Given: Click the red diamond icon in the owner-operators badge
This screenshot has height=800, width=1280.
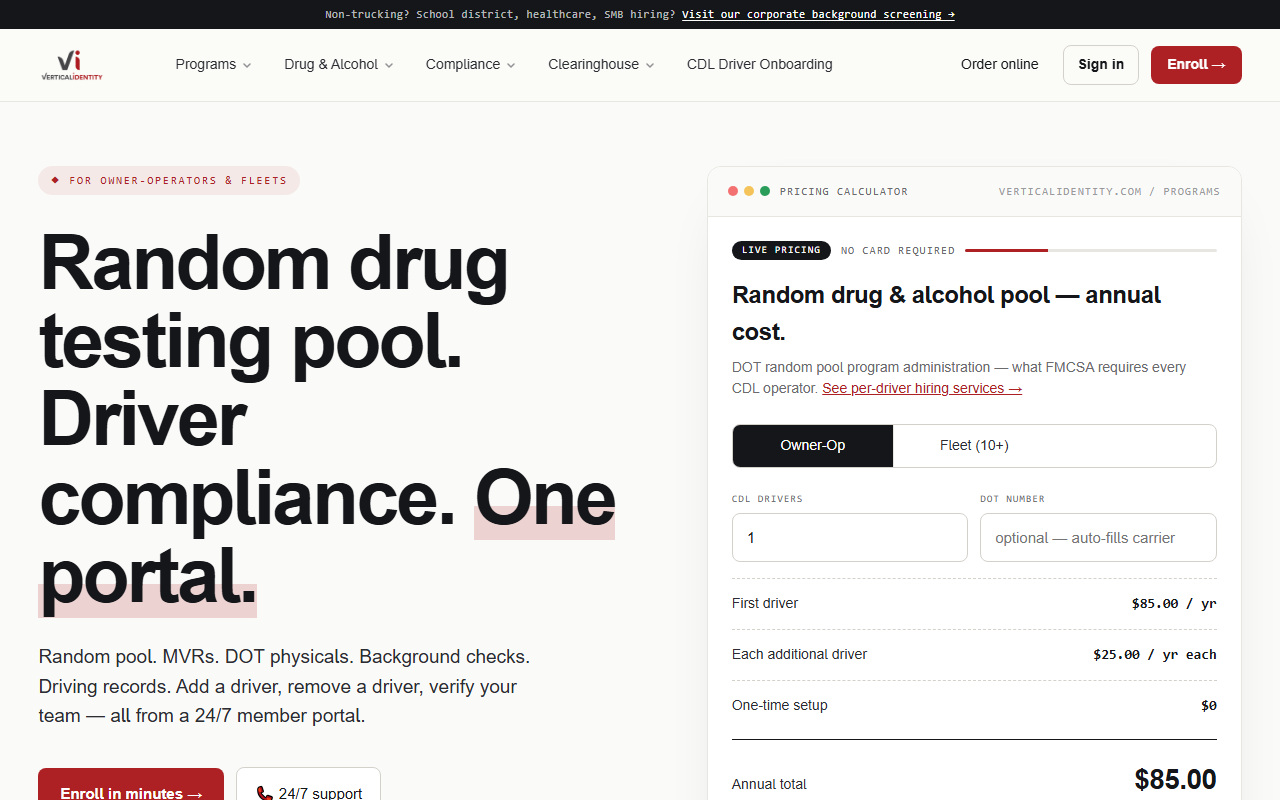Looking at the screenshot, I should (55, 180).
